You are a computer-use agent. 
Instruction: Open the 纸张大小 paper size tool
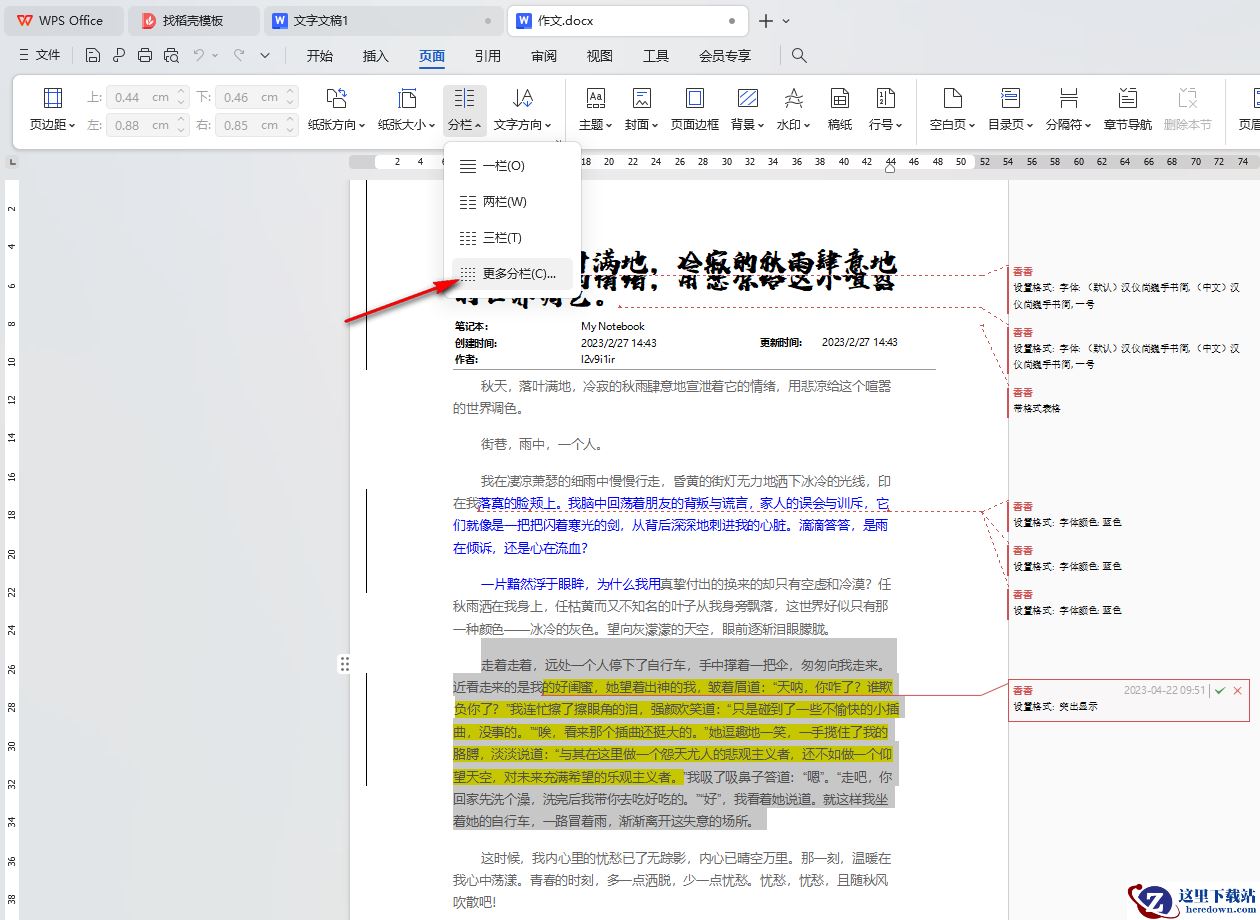(x=407, y=109)
